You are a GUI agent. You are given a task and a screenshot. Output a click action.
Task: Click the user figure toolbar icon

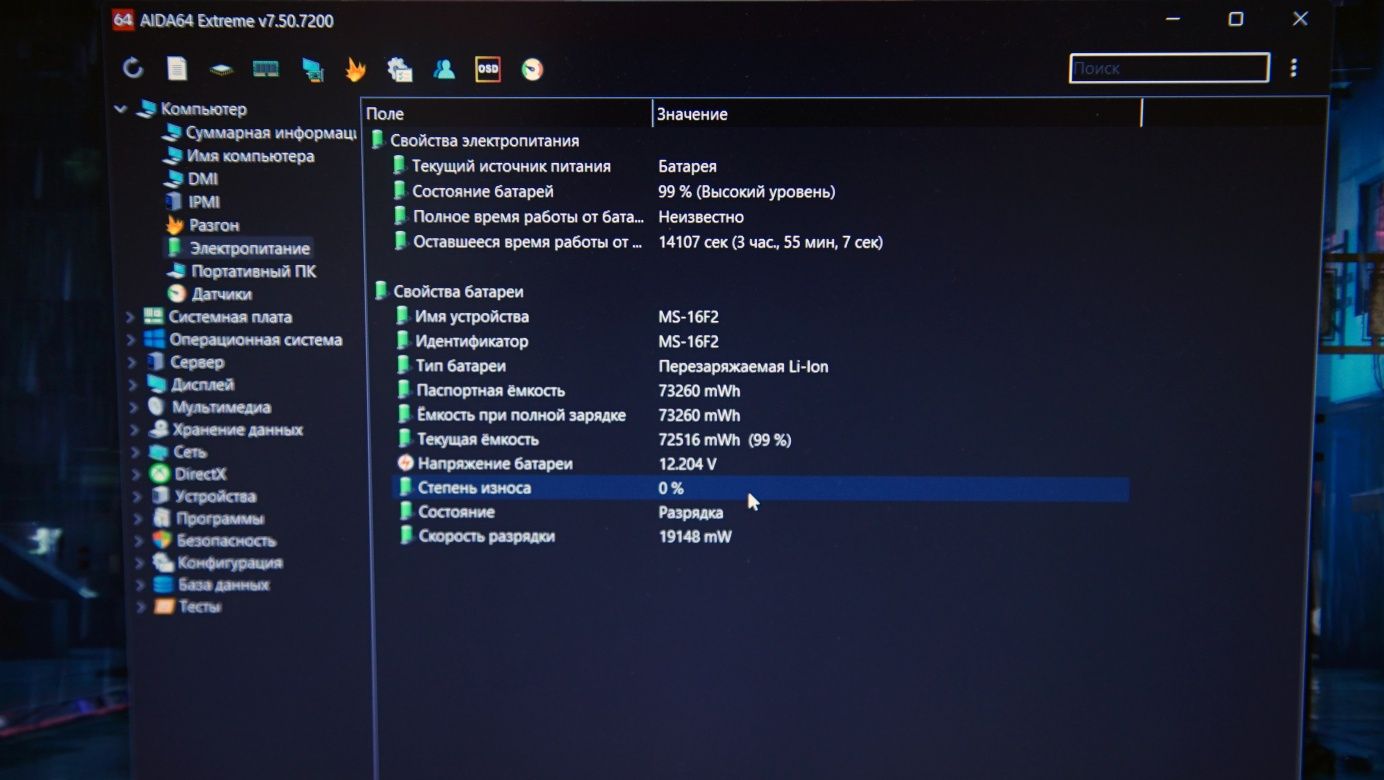click(x=444, y=69)
